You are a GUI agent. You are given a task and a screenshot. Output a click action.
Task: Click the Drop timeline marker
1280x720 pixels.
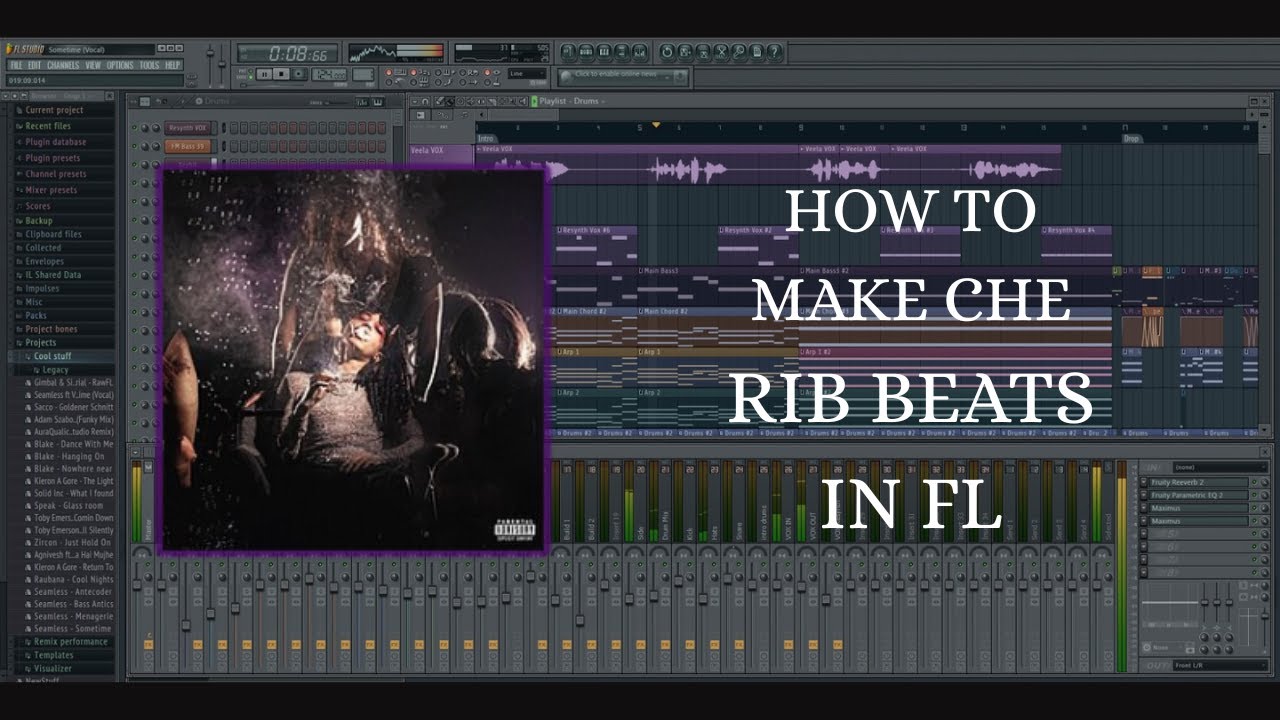coord(1132,138)
